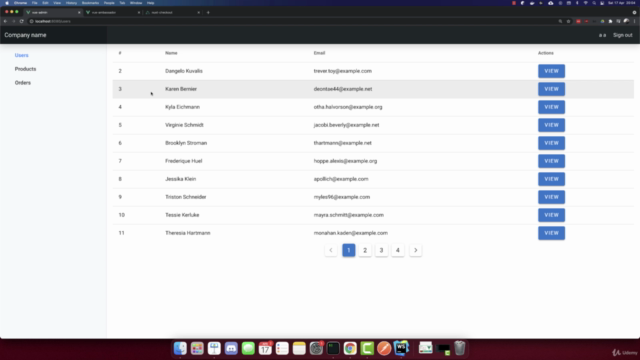Click the address bar URL

click(53, 21)
